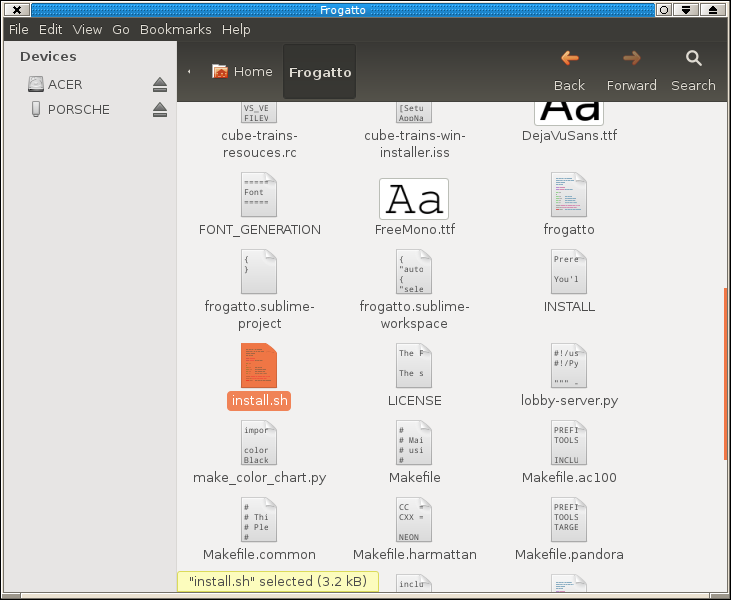Select the ACER drive in sidebar
731x600 pixels.
pos(65,85)
